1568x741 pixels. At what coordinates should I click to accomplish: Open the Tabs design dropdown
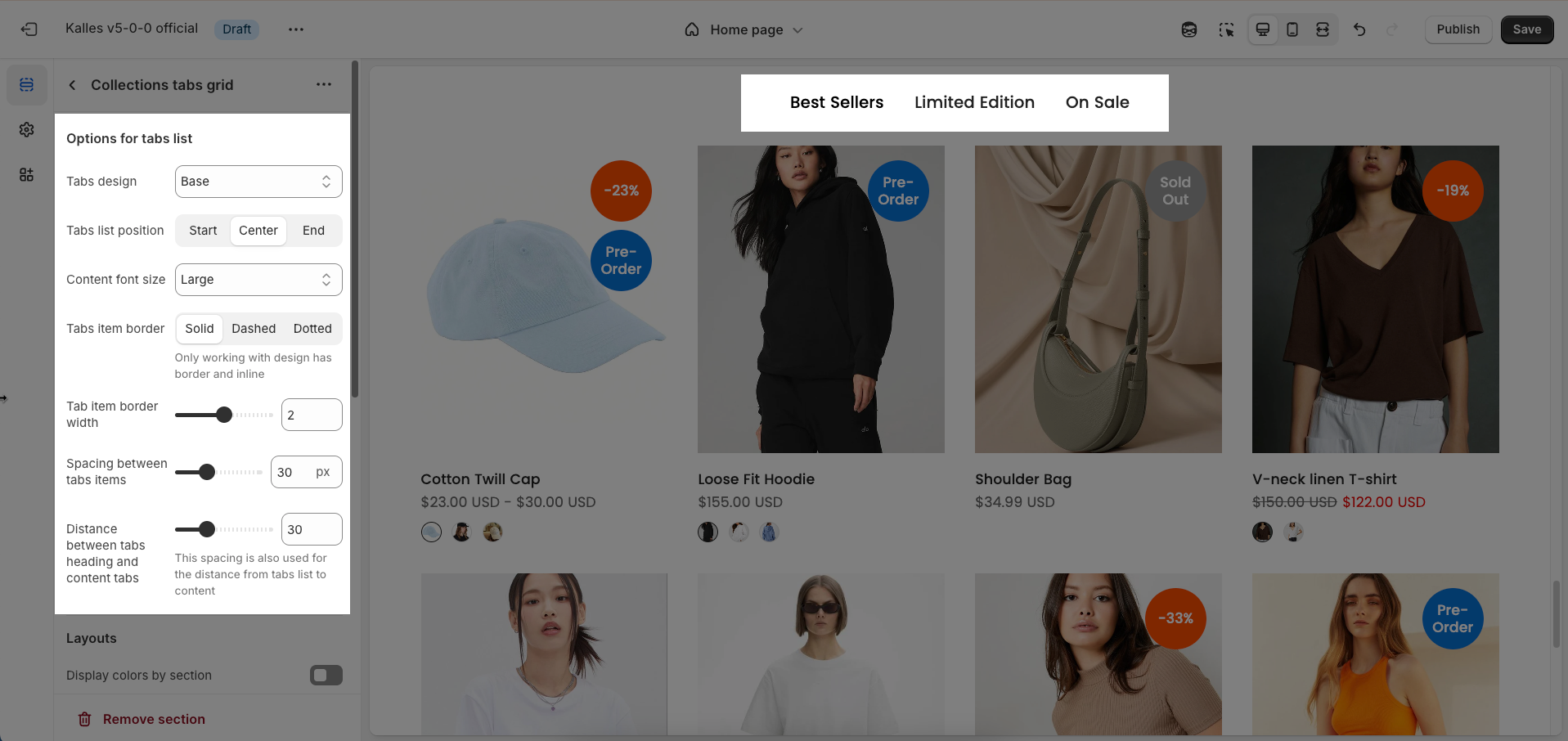pyautogui.click(x=258, y=182)
